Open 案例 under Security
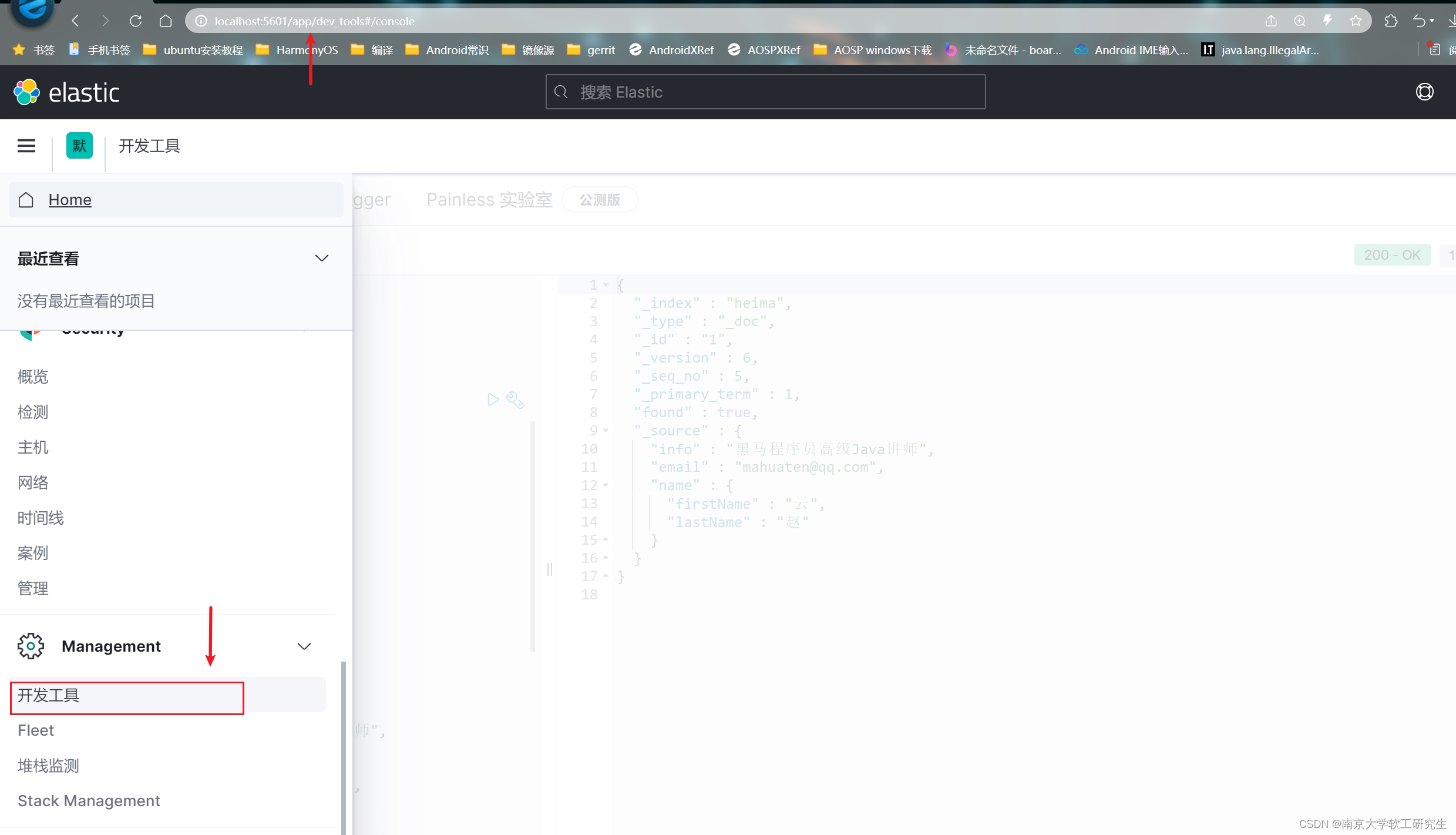This screenshot has height=835, width=1456. tap(33, 553)
